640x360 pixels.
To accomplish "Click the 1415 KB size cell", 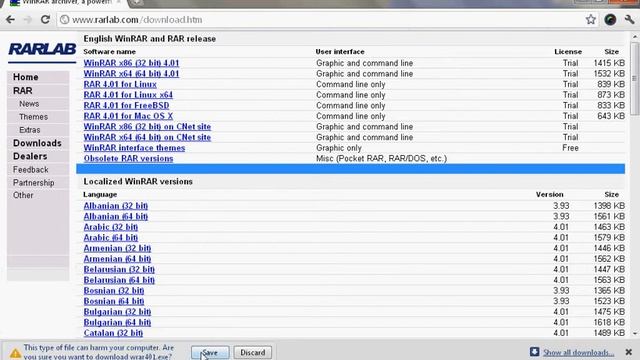I will click(609, 63).
